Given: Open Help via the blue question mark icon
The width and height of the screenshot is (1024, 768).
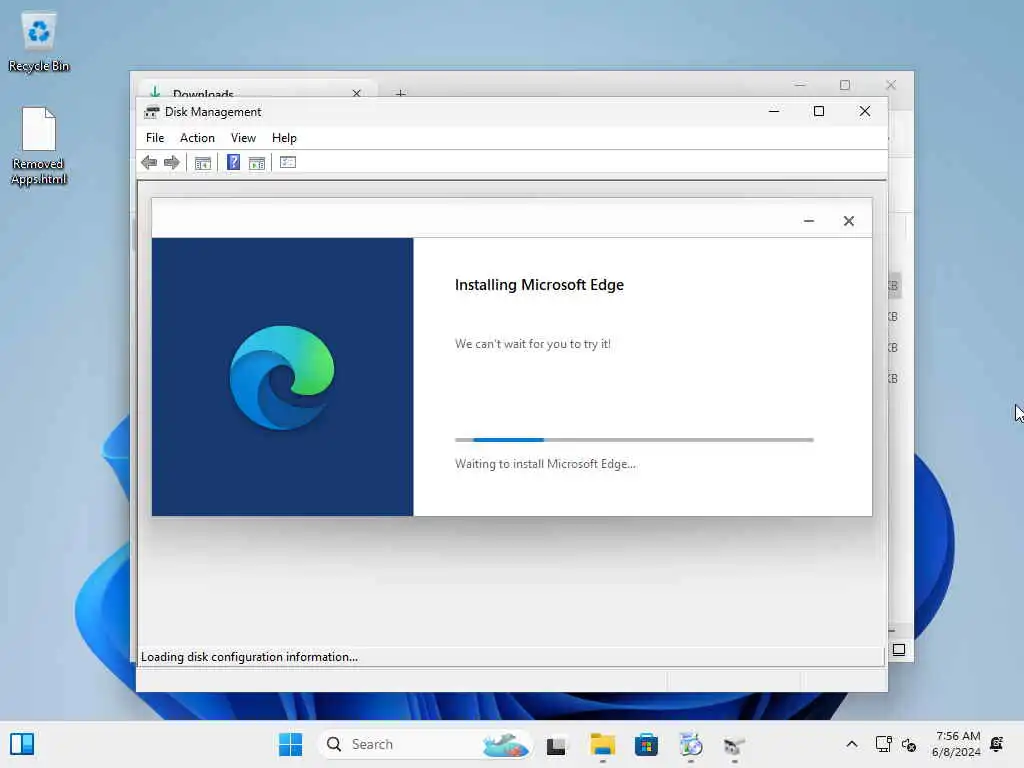Looking at the screenshot, I should click(x=233, y=163).
